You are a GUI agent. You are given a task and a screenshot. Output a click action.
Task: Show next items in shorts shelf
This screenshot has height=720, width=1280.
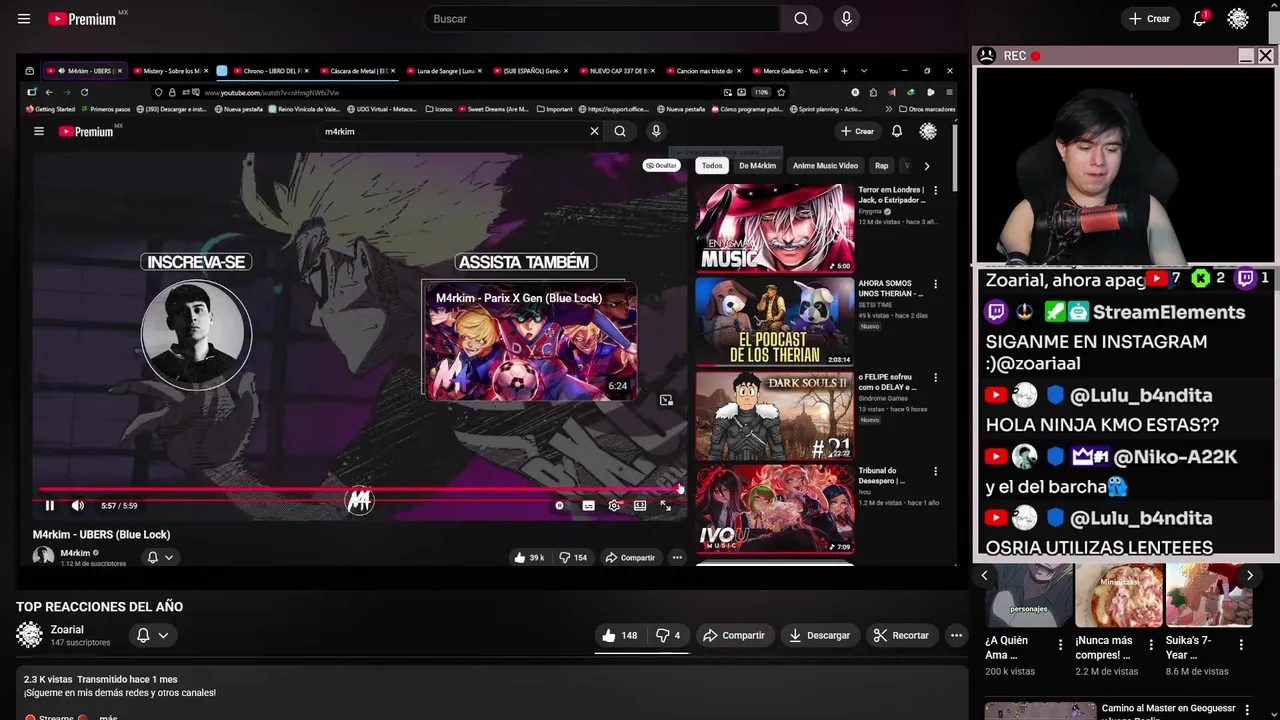point(1249,575)
